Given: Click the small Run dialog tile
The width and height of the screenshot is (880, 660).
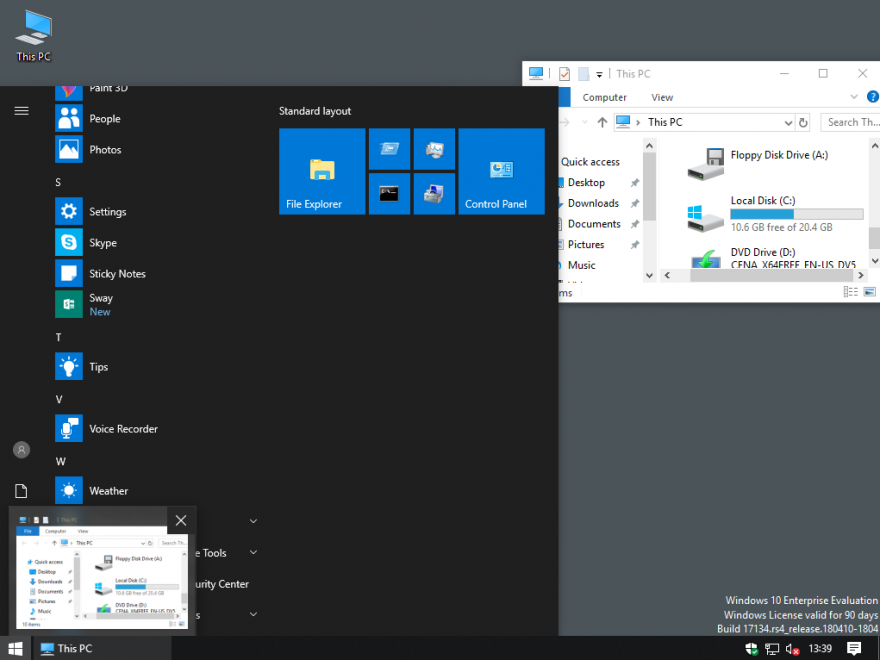Looking at the screenshot, I should 389,149.
